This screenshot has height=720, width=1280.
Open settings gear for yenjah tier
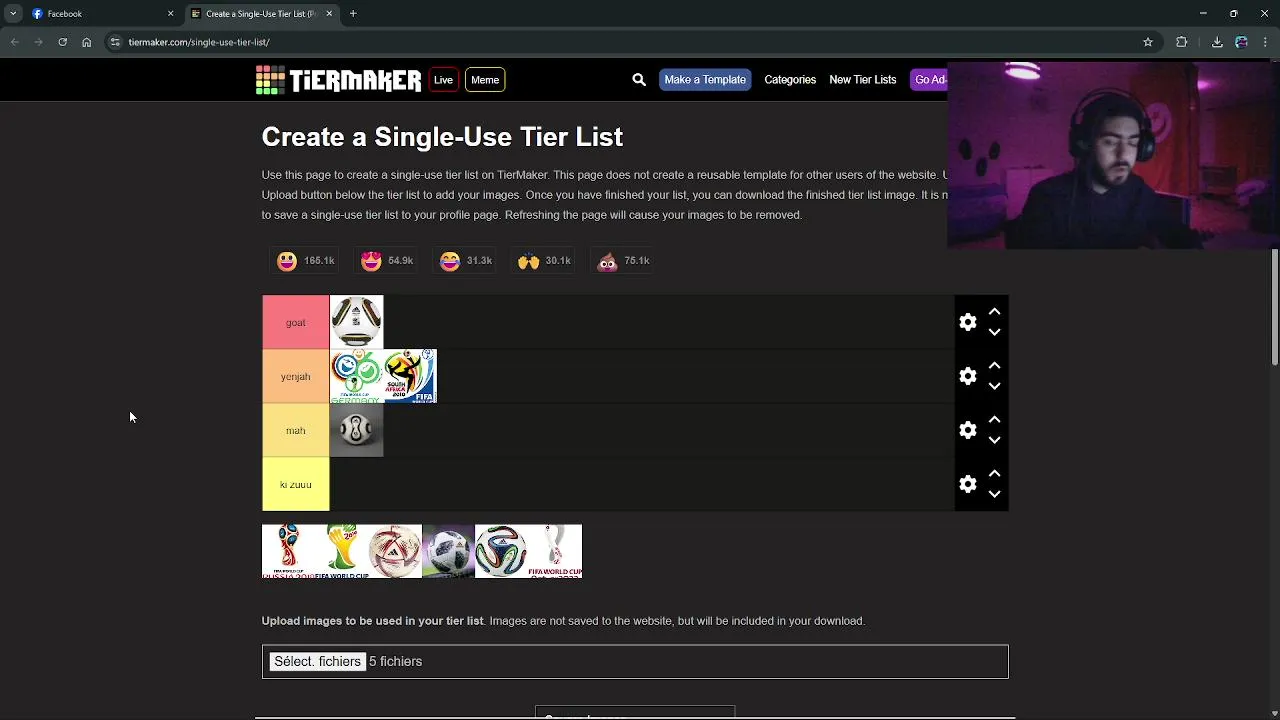968,376
